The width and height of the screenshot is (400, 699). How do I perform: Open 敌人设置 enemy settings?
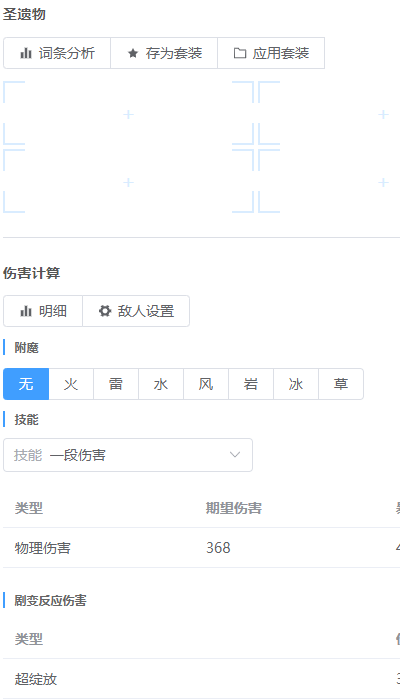click(x=136, y=311)
